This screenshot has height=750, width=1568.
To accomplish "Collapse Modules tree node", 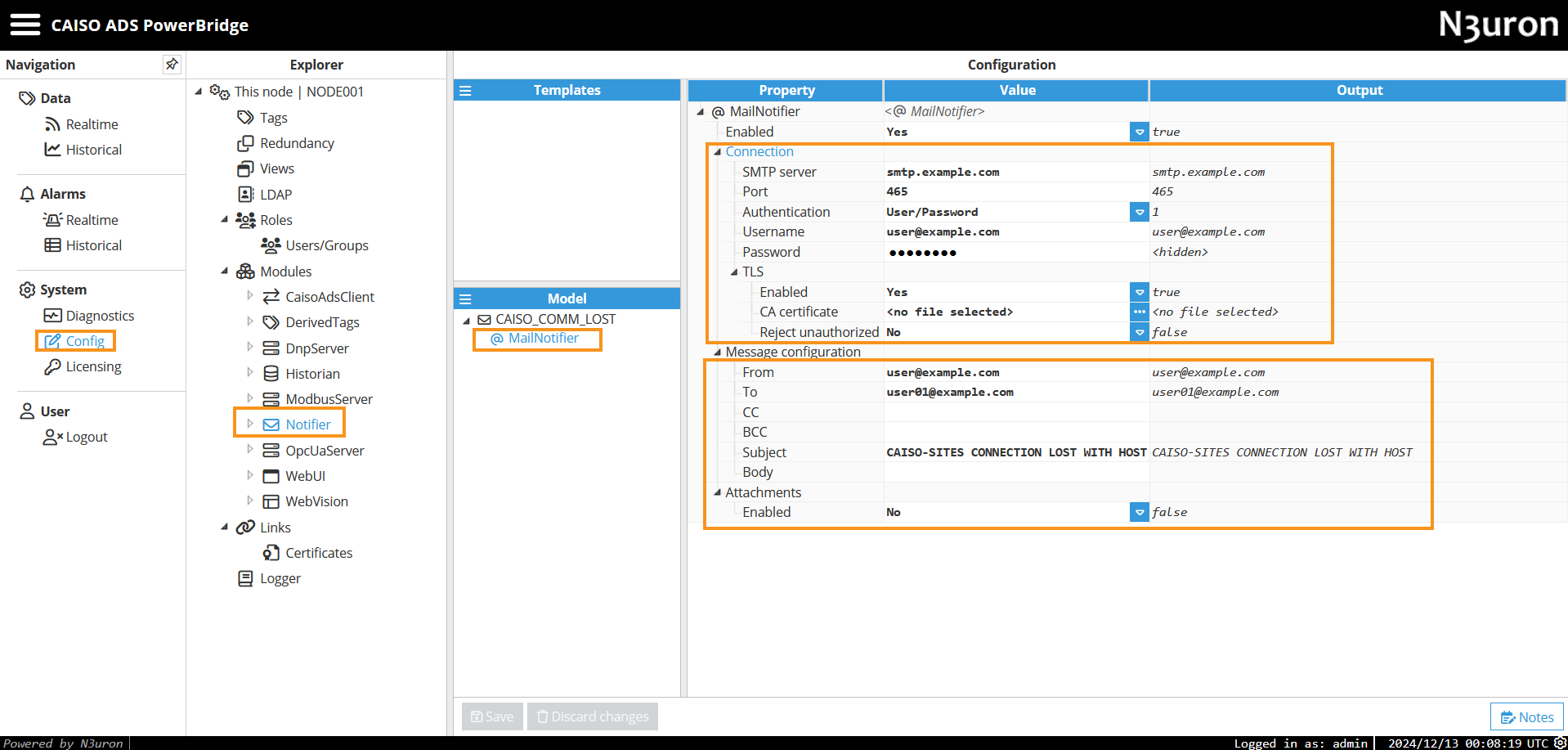I will 224,271.
